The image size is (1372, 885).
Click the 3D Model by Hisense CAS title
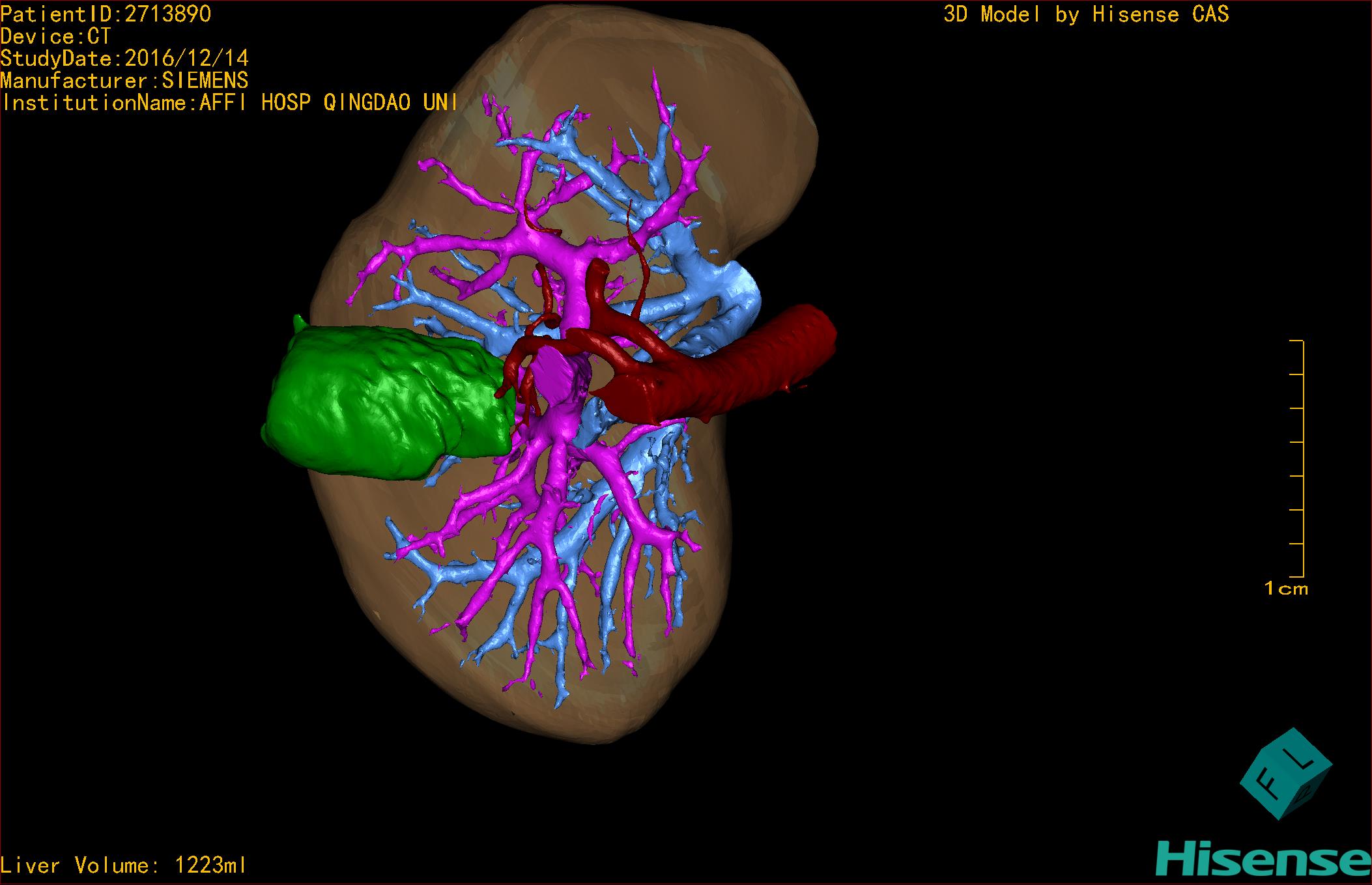pos(1085,14)
